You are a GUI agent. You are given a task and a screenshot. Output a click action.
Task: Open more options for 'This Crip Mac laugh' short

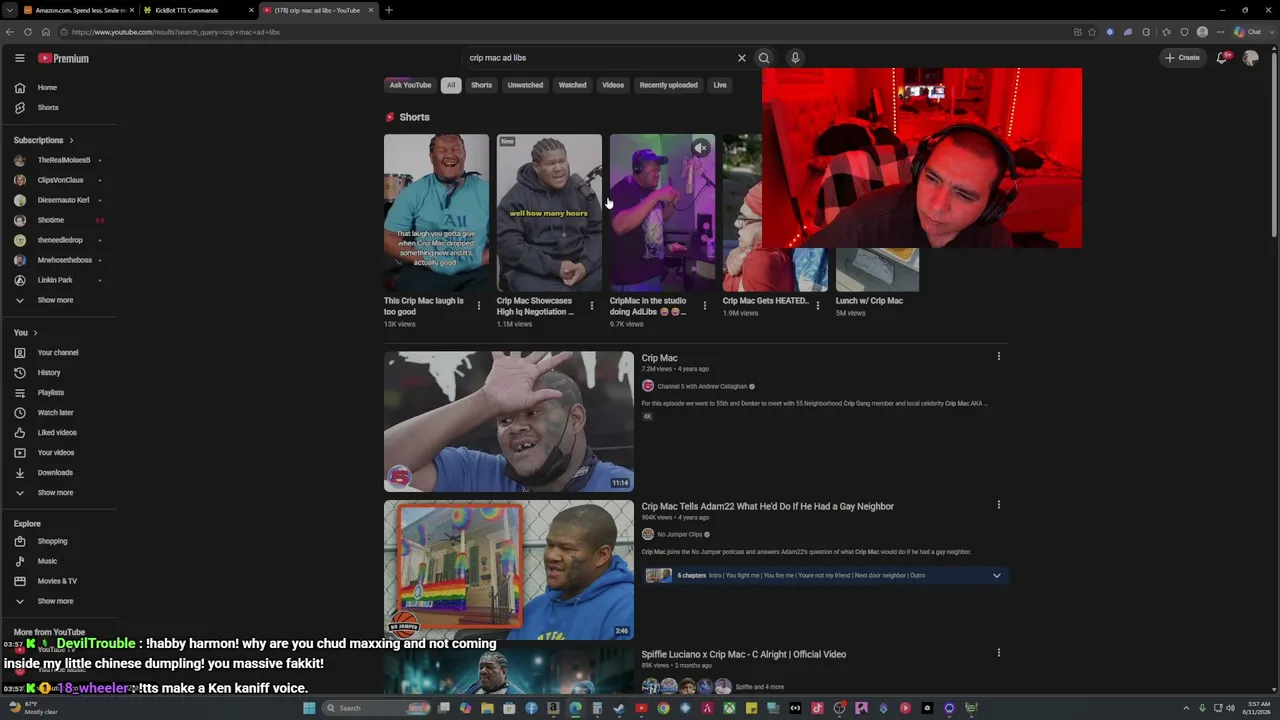[479, 306]
